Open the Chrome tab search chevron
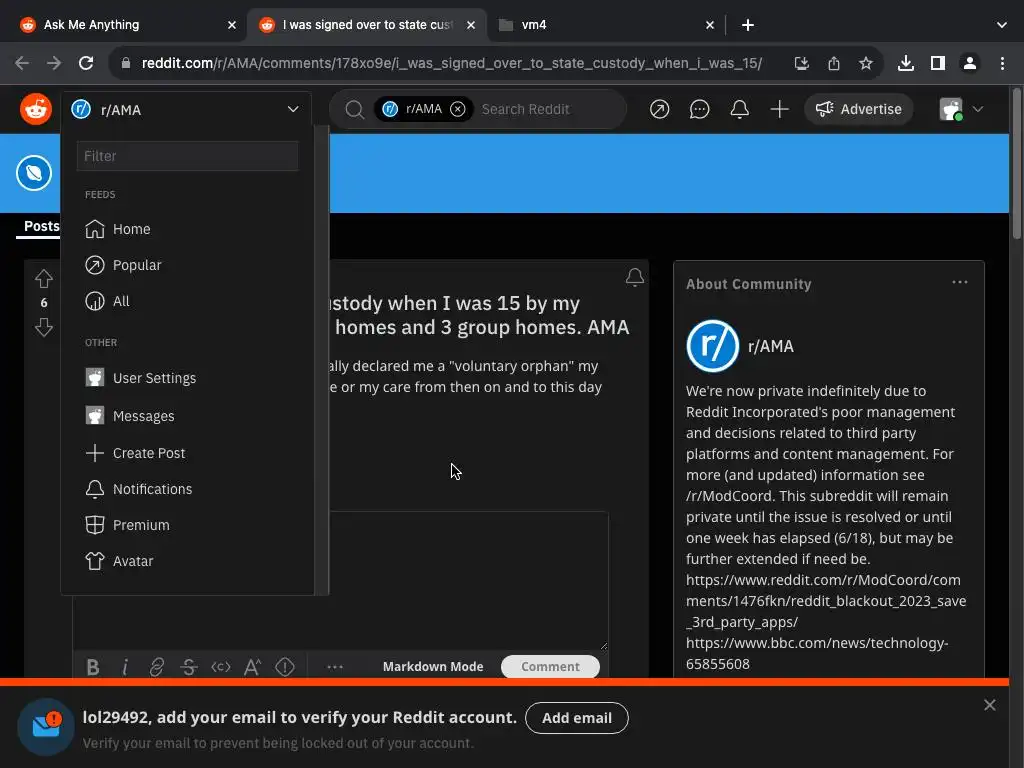Screen dimensions: 1024x768 [1002, 25]
